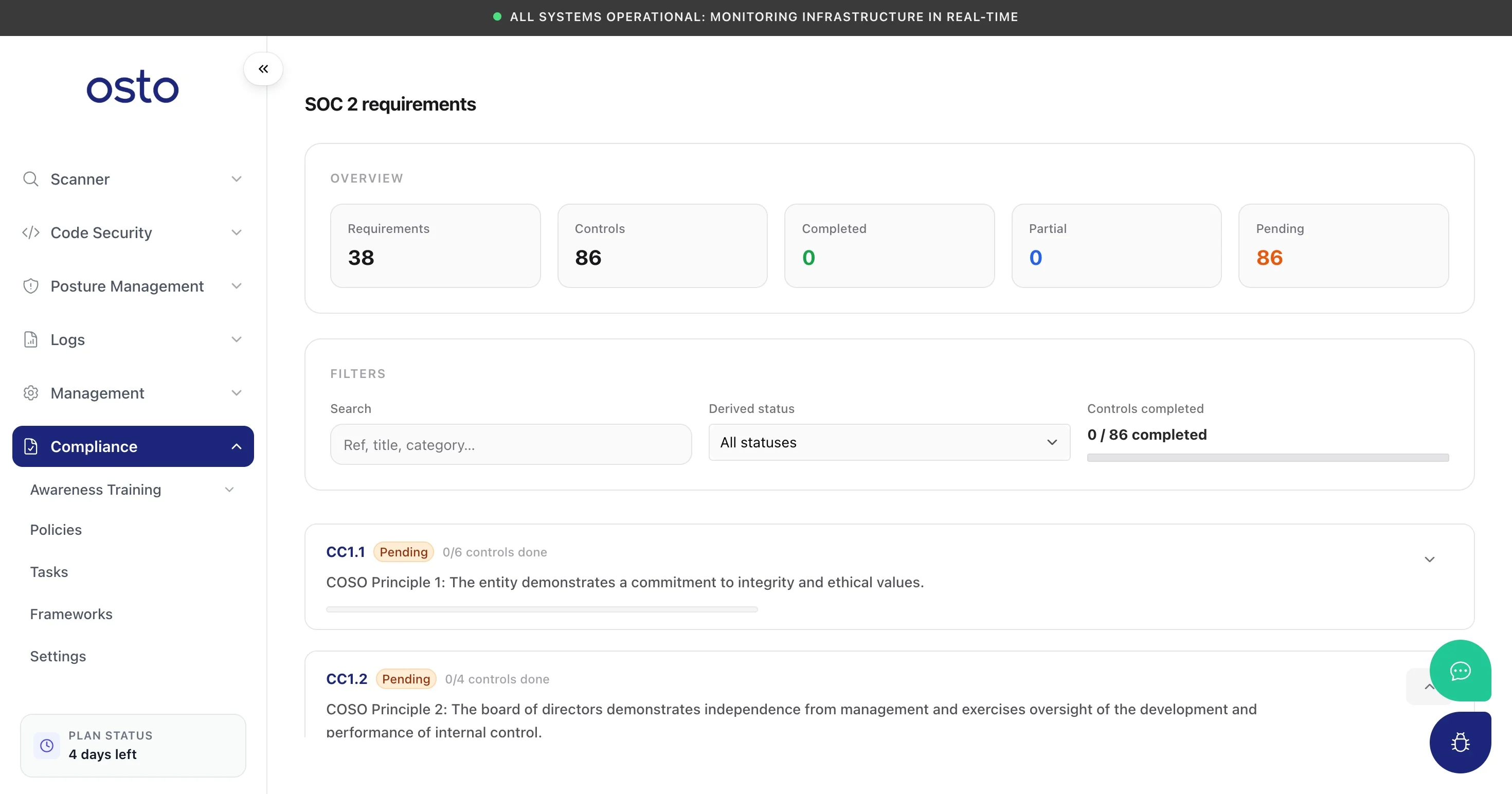Open the Scanner menu item
1512x794 pixels.
pyautogui.click(x=133, y=178)
